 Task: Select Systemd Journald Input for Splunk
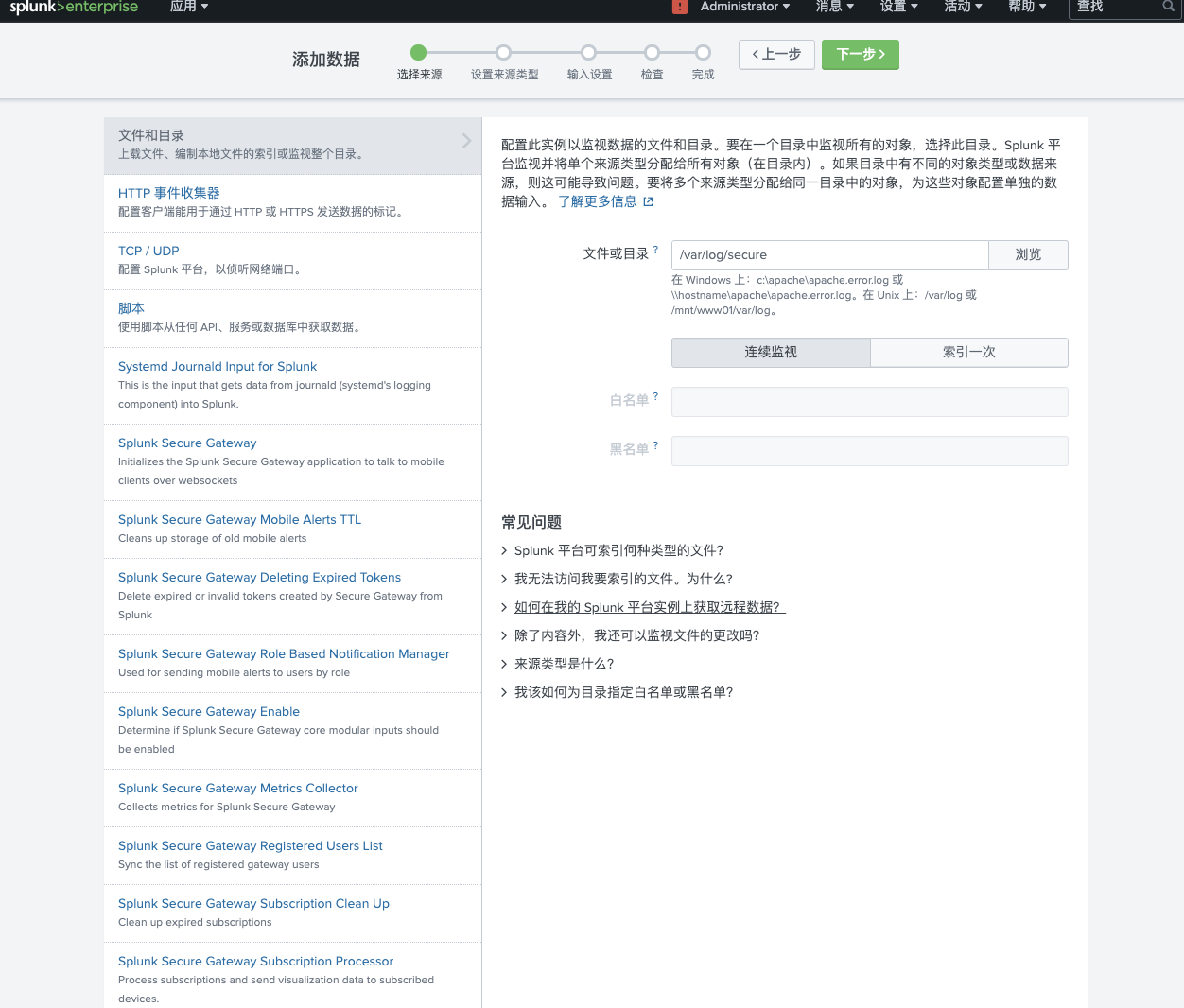pos(293,386)
